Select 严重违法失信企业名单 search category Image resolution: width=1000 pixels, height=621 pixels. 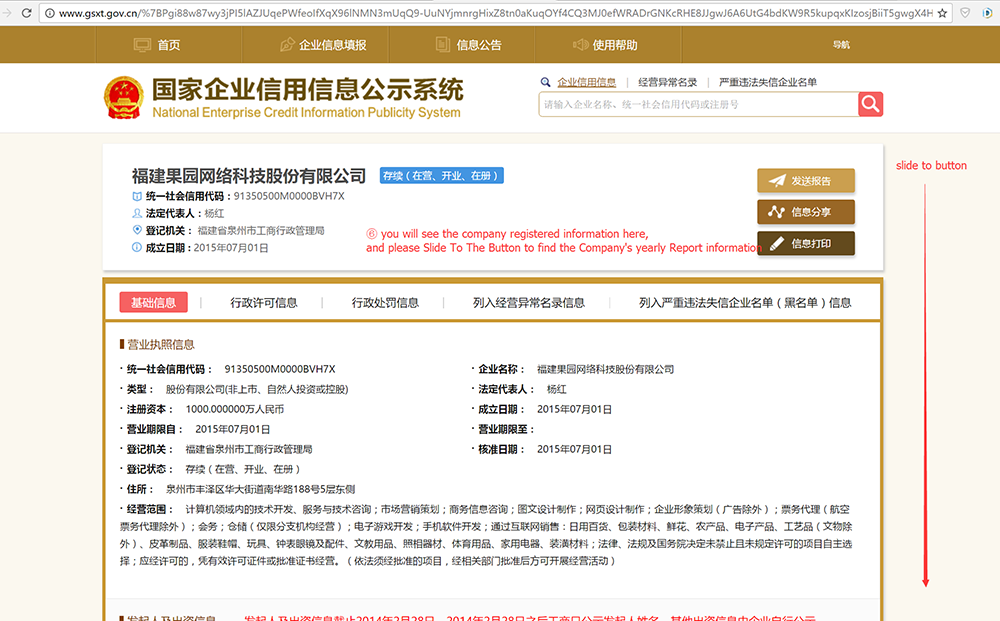click(768, 82)
